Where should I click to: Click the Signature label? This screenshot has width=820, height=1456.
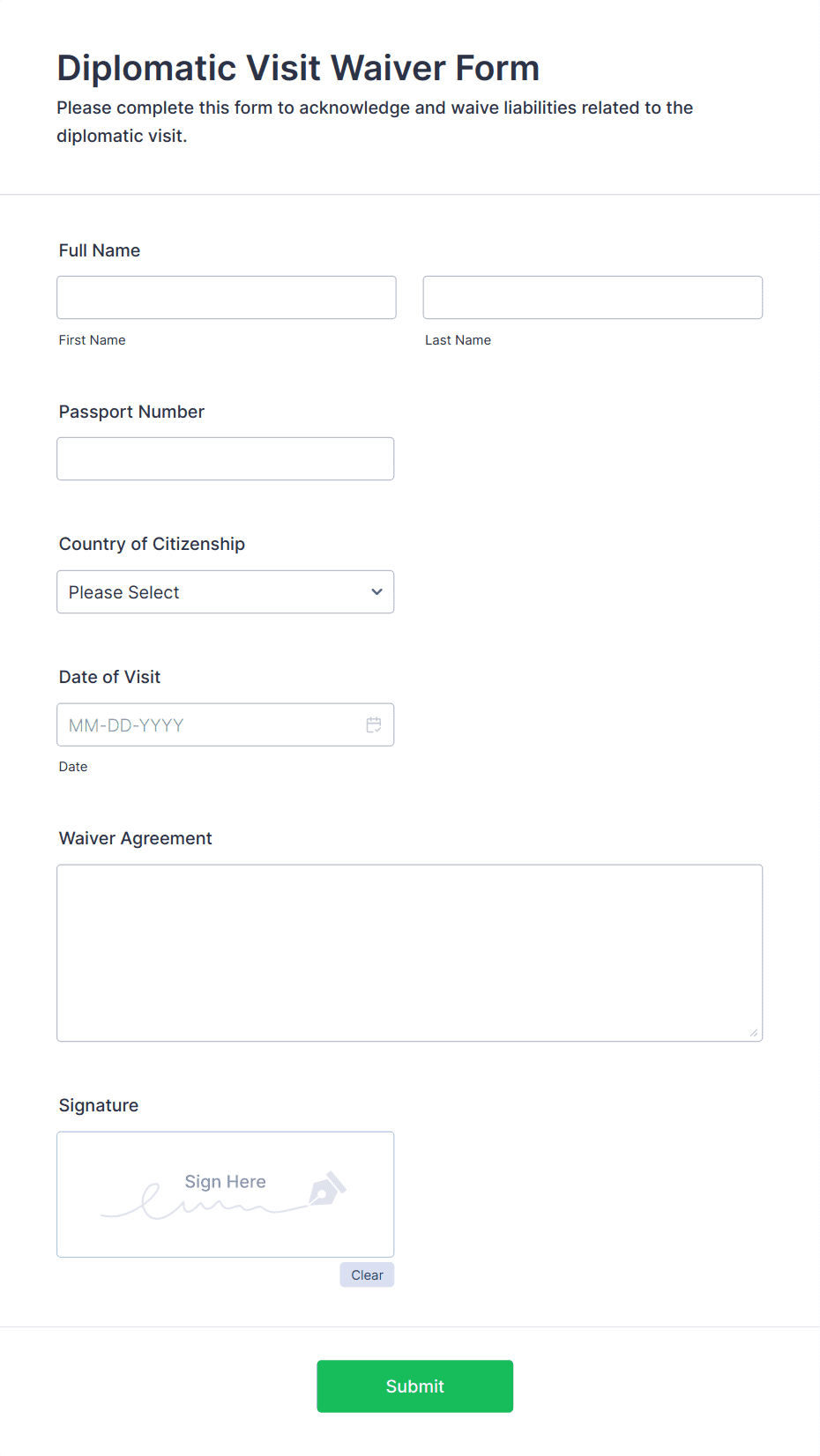click(x=99, y=1105)
